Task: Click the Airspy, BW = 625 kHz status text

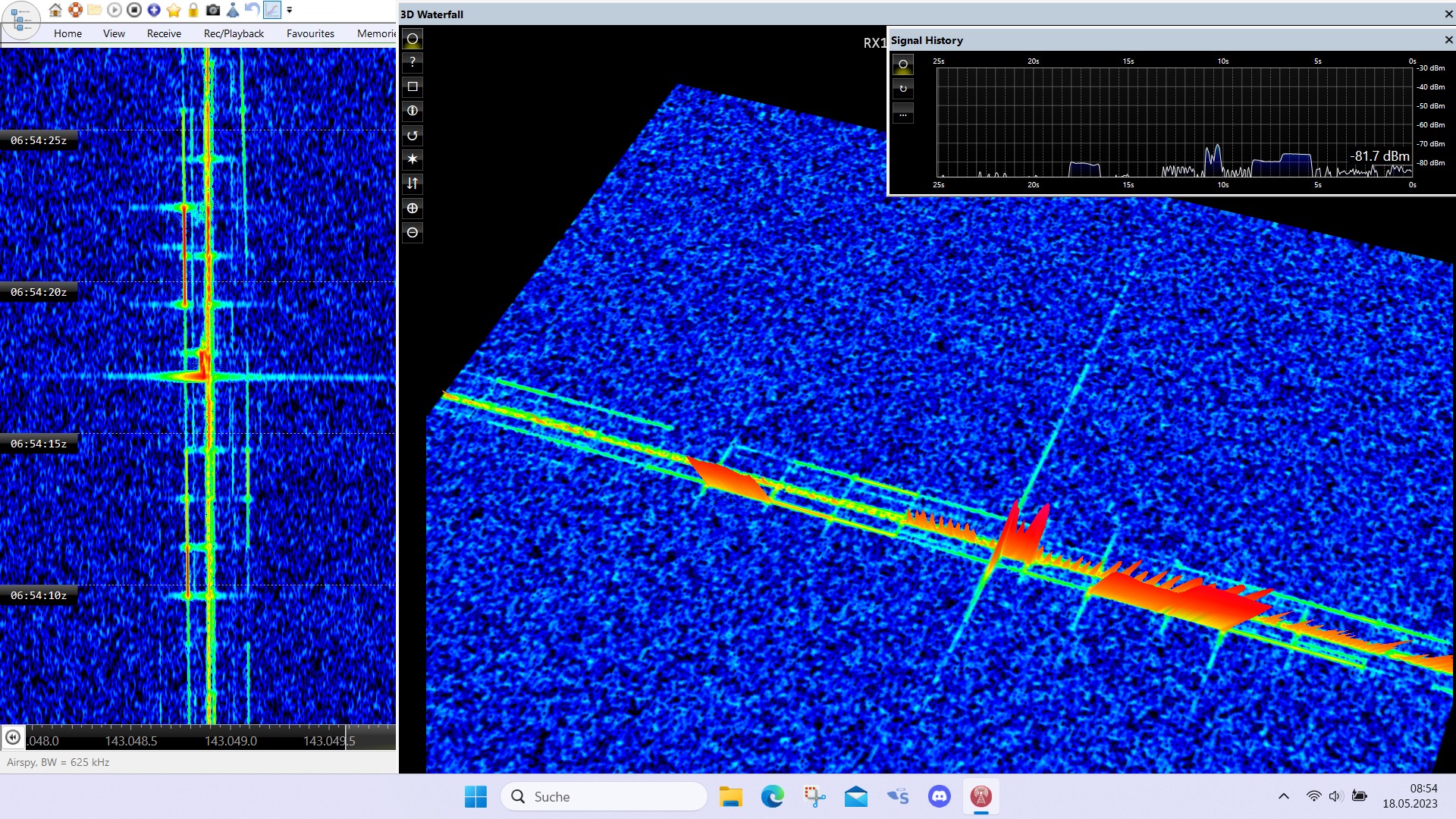Action: click(58, 762)
